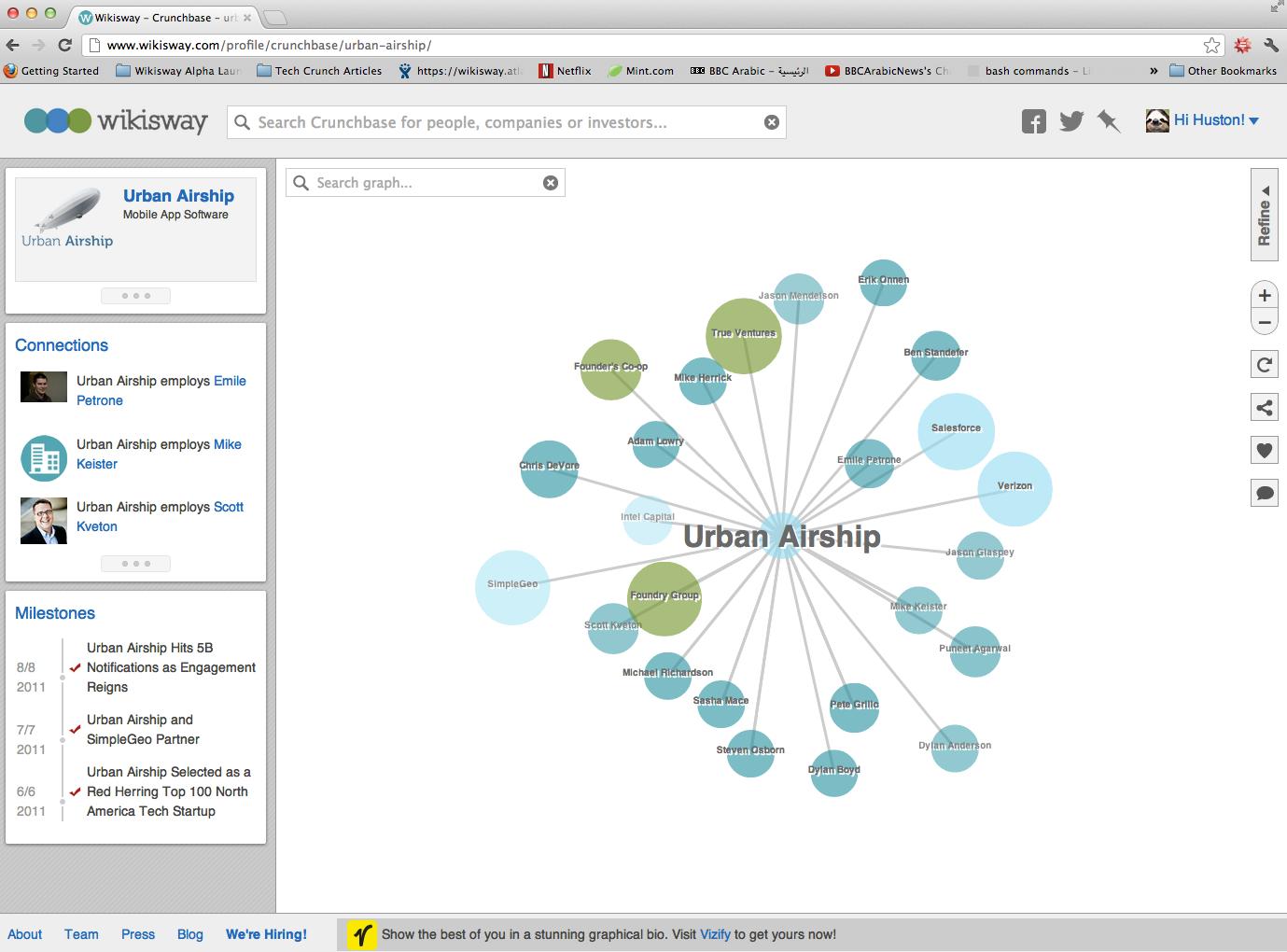This screenshot has height=952, width=1287.
Task: Click the share graph icon
Action: 1265,407
